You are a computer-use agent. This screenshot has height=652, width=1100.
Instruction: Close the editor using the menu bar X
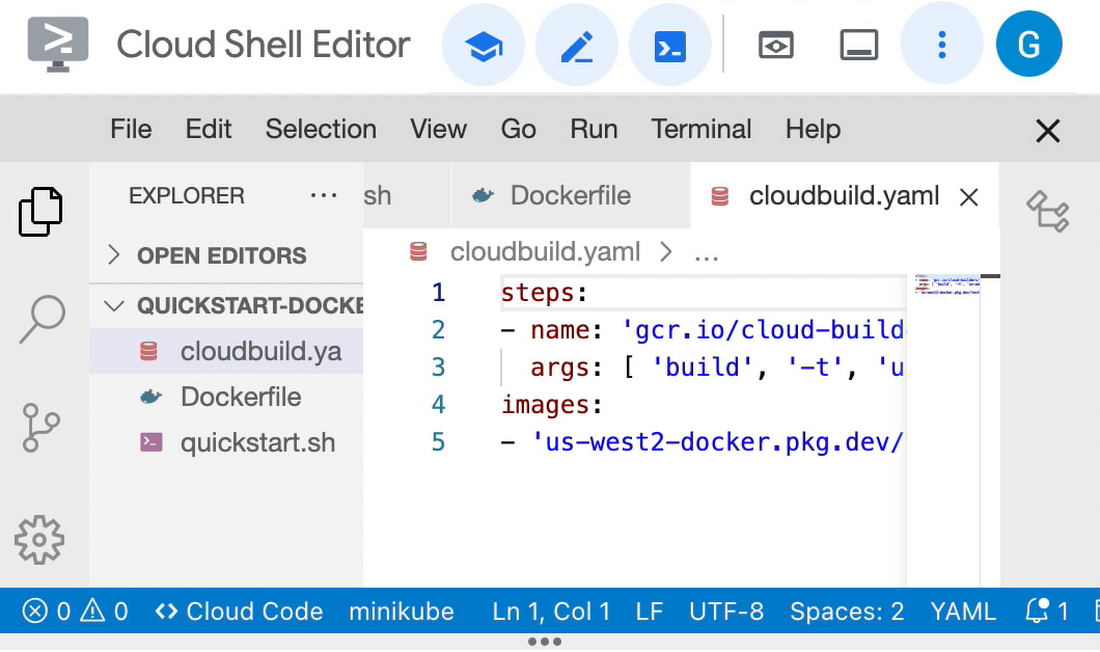pyautogui.click(x=1047, y=131)
